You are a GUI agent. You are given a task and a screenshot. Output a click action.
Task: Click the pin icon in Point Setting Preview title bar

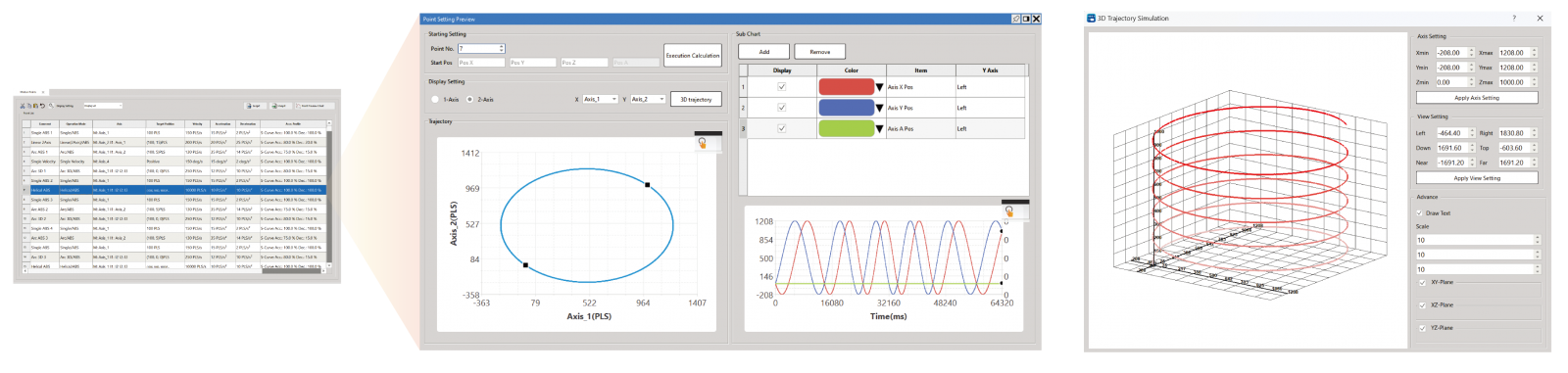1015,19
